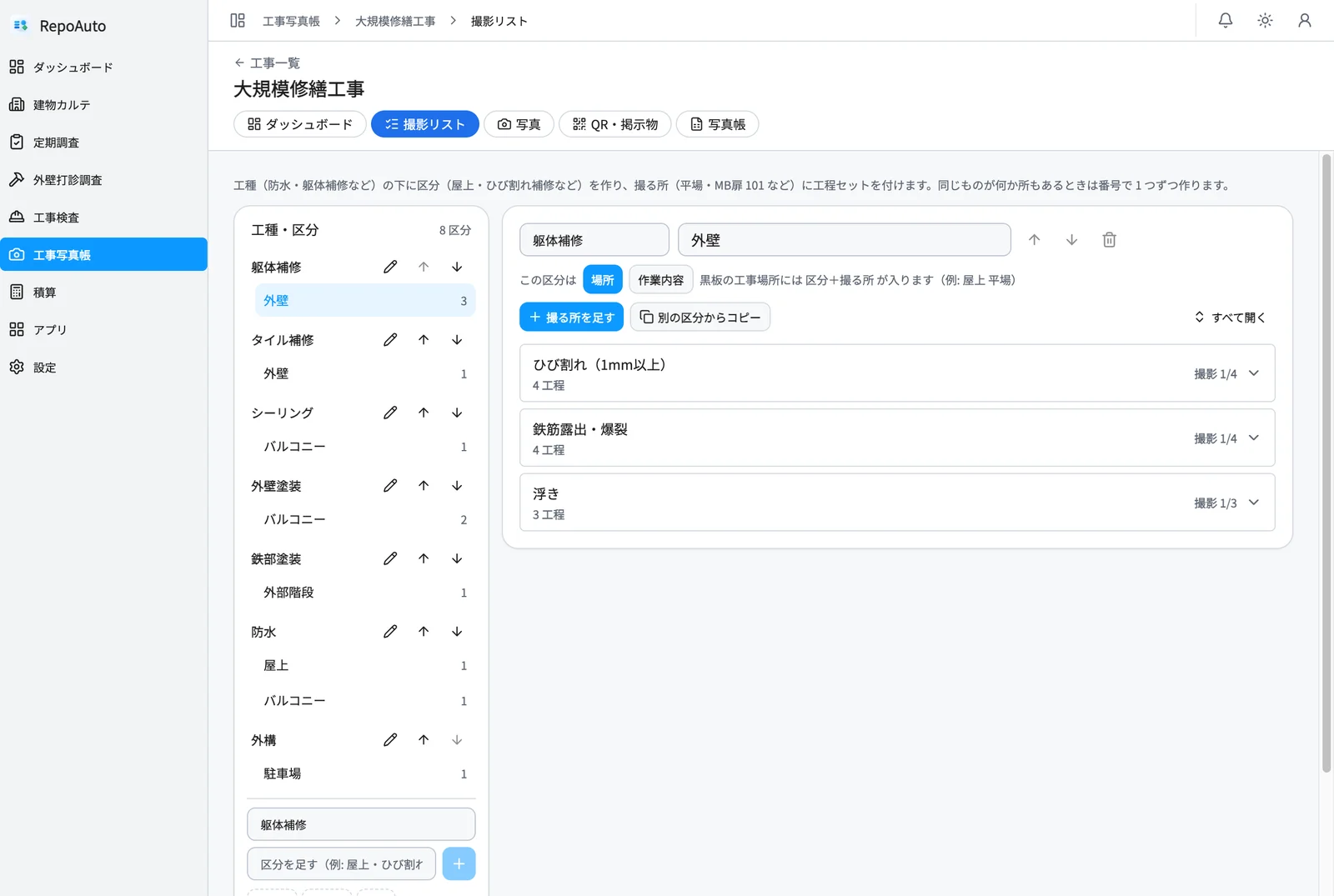This screenshot has height=896, width=1334.
Task: Move シーリング work type down
Action: 457,413
